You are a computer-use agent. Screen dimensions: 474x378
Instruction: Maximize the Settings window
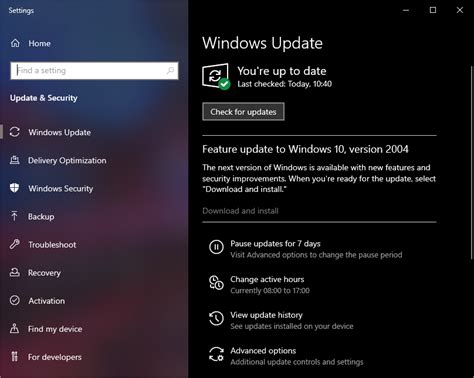click(433, 10)
